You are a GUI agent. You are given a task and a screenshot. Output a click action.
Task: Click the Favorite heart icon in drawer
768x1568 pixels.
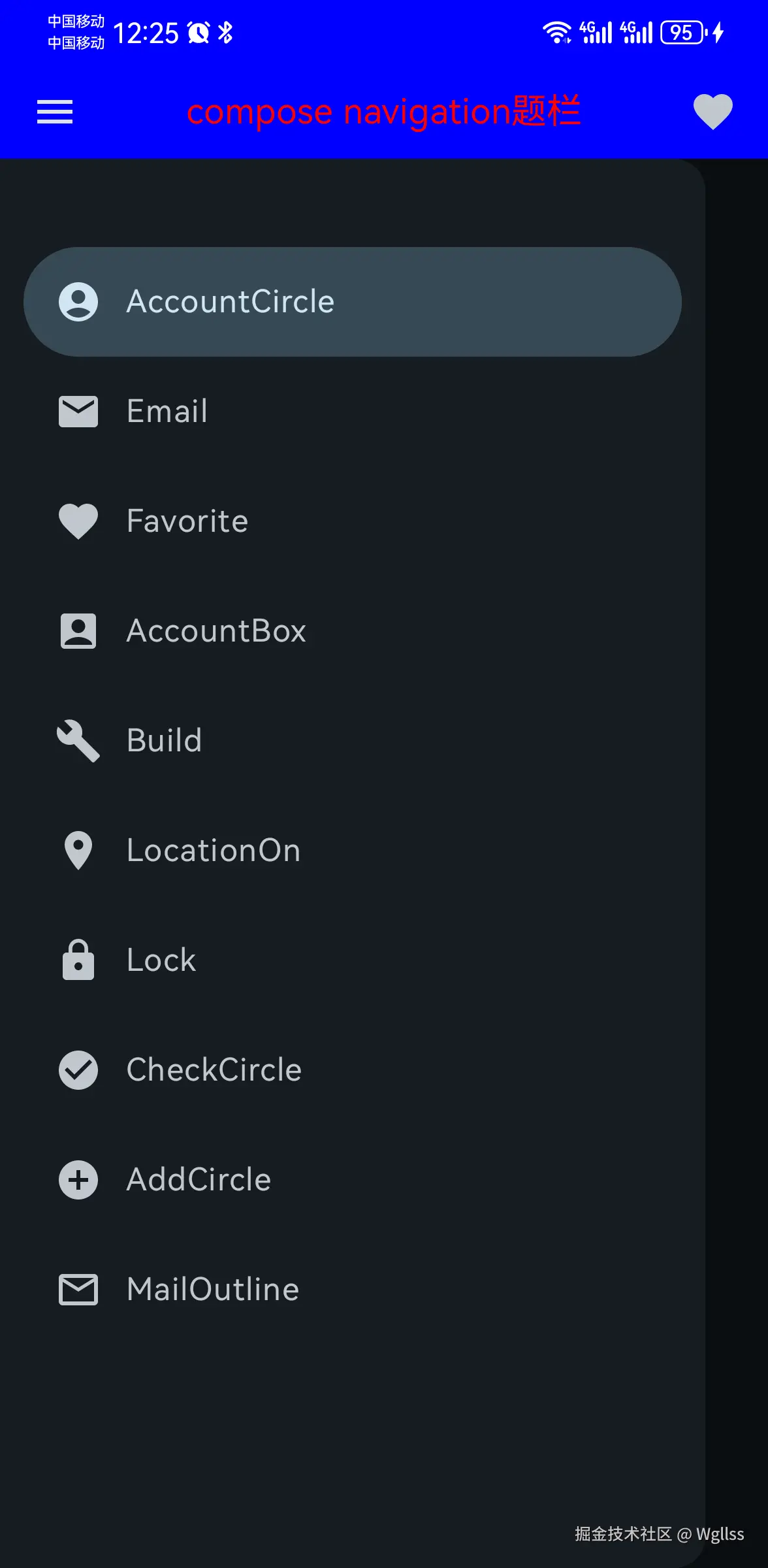(78, 521)
